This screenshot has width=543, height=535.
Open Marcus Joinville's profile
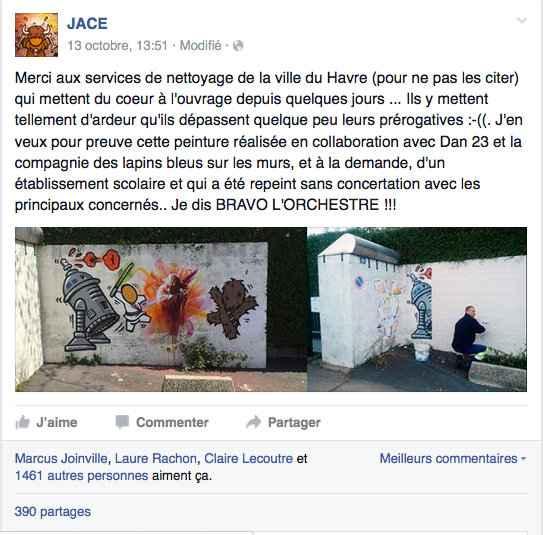(61, 458)
